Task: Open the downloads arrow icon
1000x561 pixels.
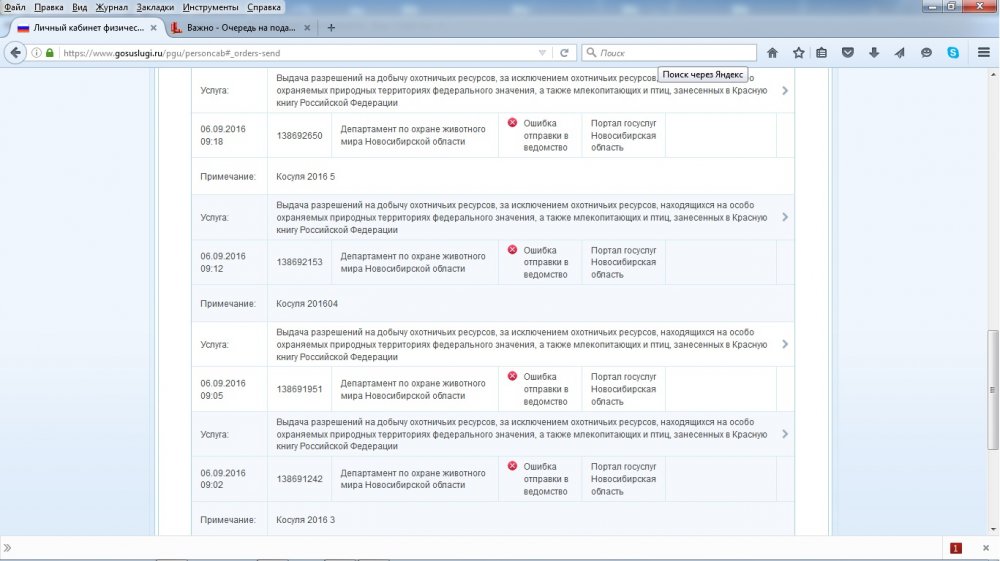Action: pos(873,53)
